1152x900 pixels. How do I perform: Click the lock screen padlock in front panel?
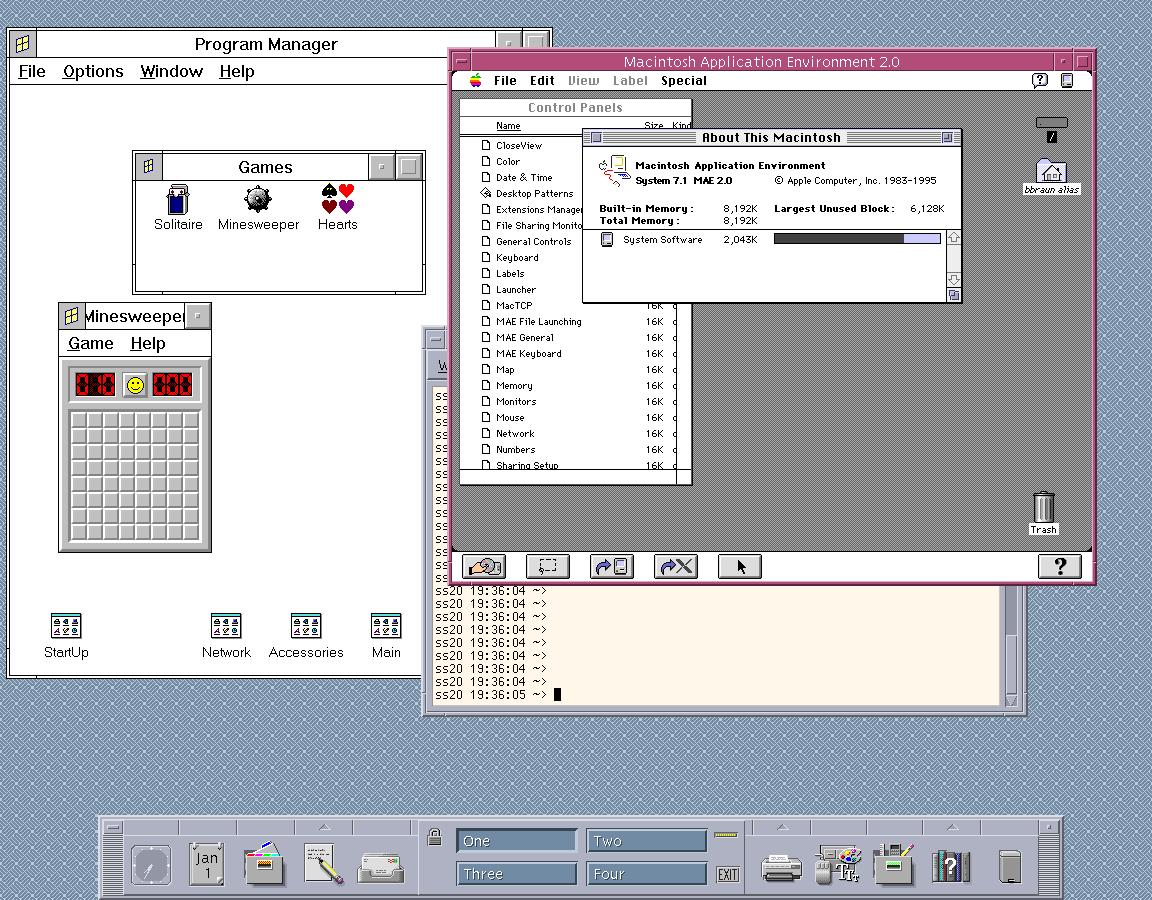[434, 838]
